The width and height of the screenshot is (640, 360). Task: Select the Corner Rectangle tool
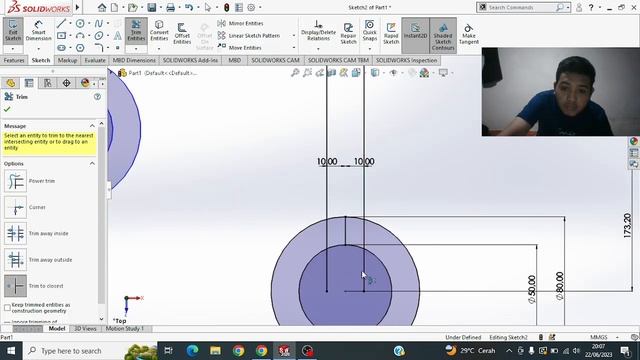pyautogui.click(x=61, y=36)
